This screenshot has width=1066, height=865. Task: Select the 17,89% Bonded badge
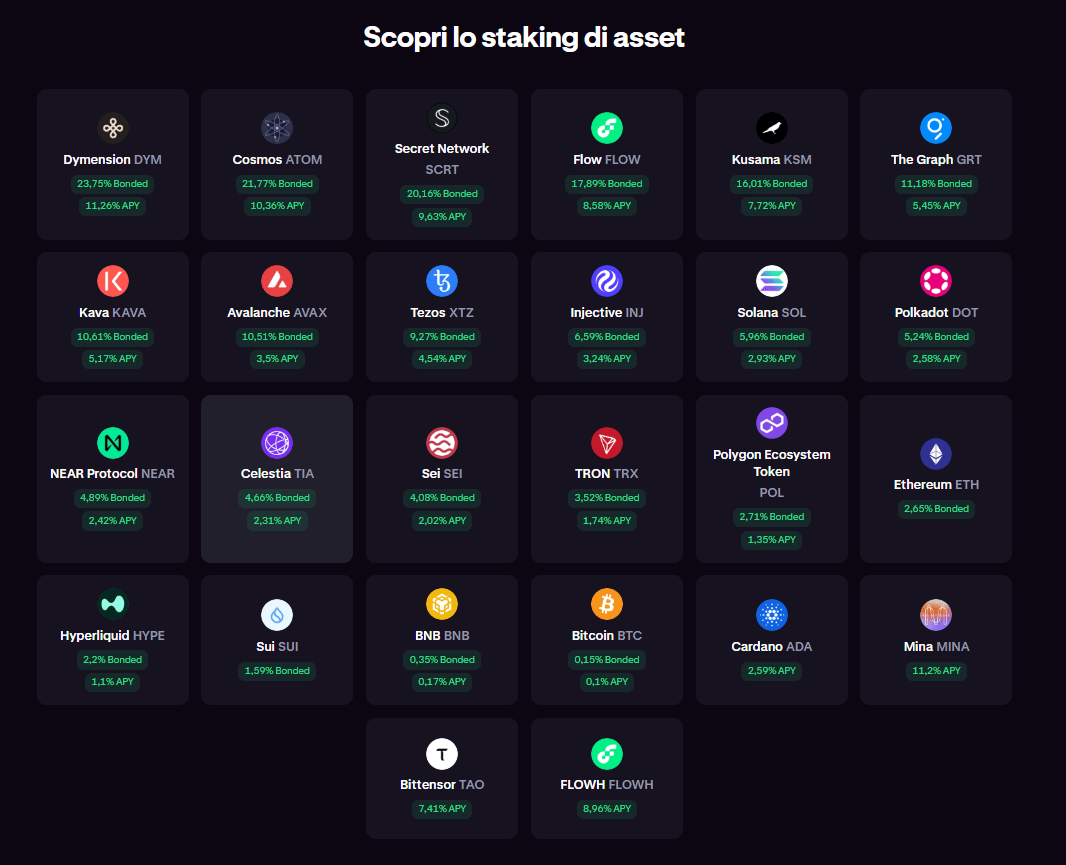click(607, 184)
